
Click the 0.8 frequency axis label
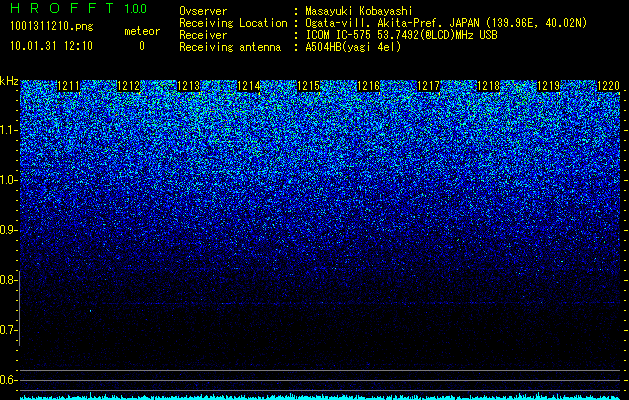click(8, 280)
